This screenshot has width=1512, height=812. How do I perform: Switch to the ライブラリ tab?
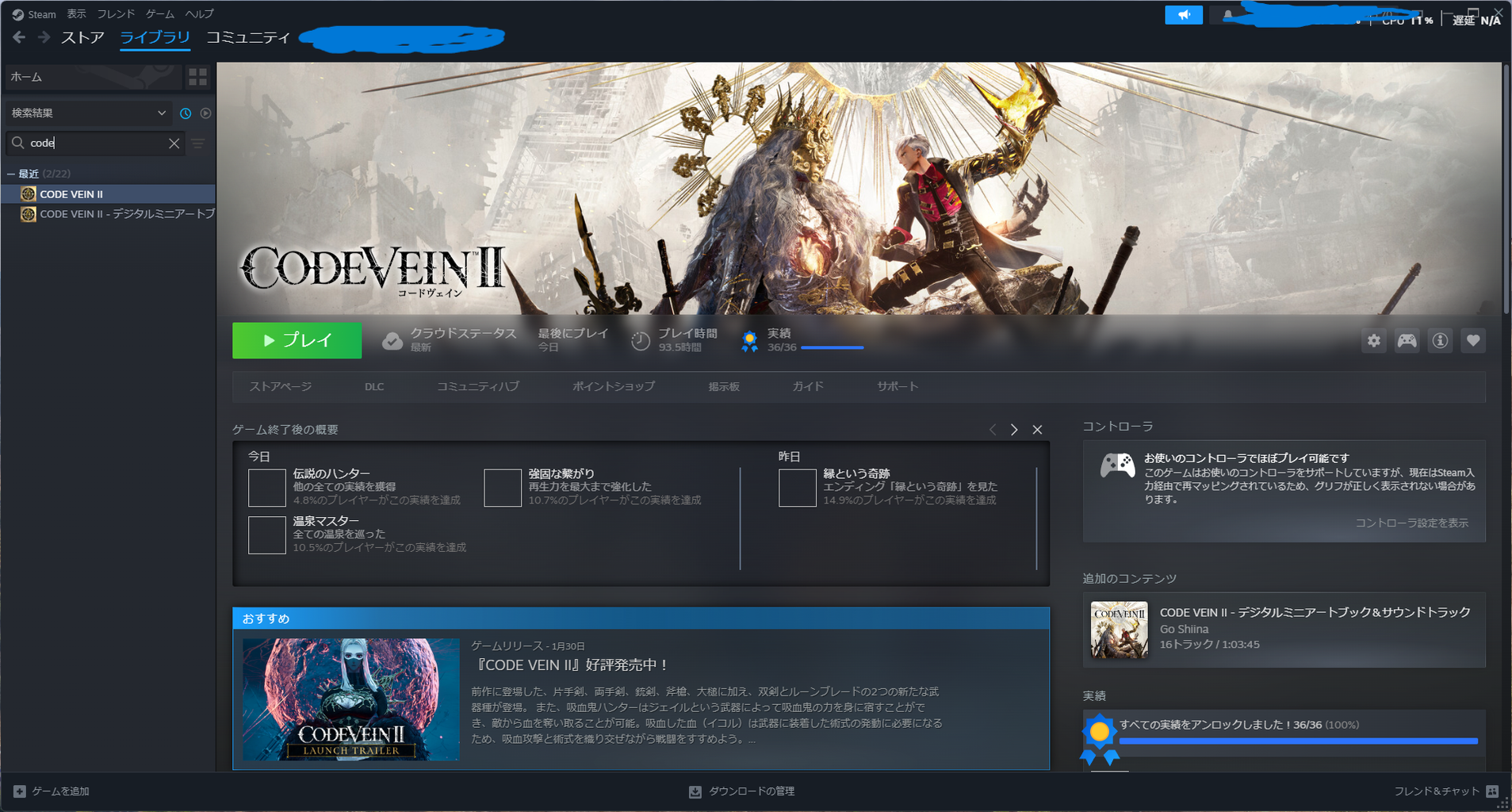155,37
